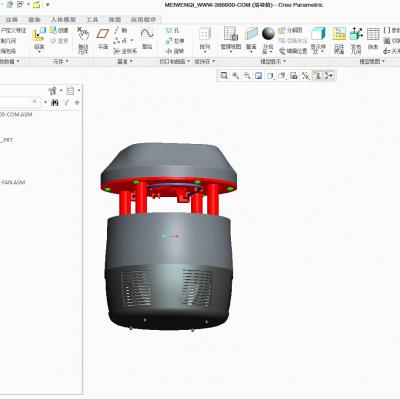Expand the Component (元件) group dropdown
This screenshot has height=400, width=400.
[61, 61]
